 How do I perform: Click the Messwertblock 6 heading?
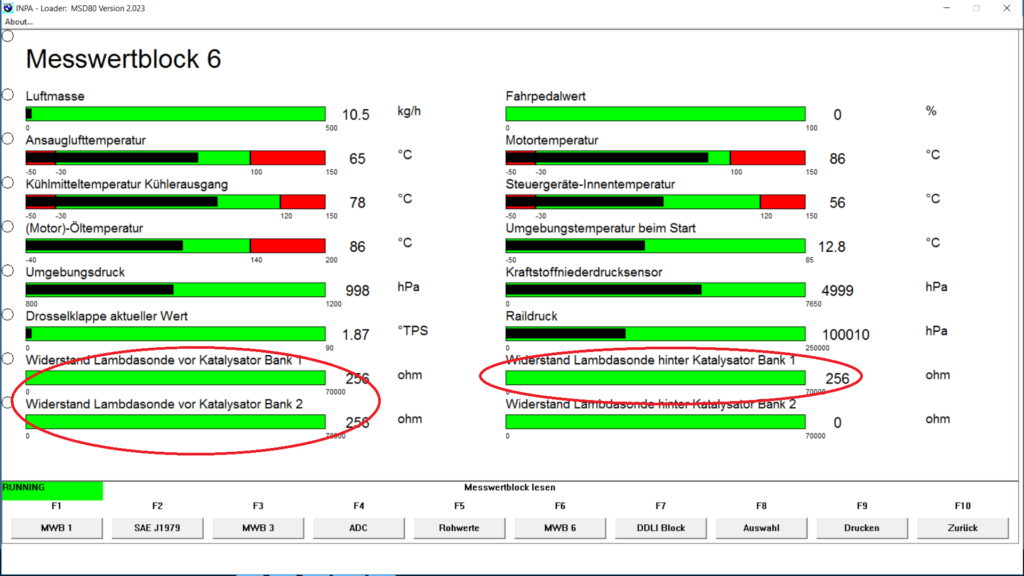point(123,59)
